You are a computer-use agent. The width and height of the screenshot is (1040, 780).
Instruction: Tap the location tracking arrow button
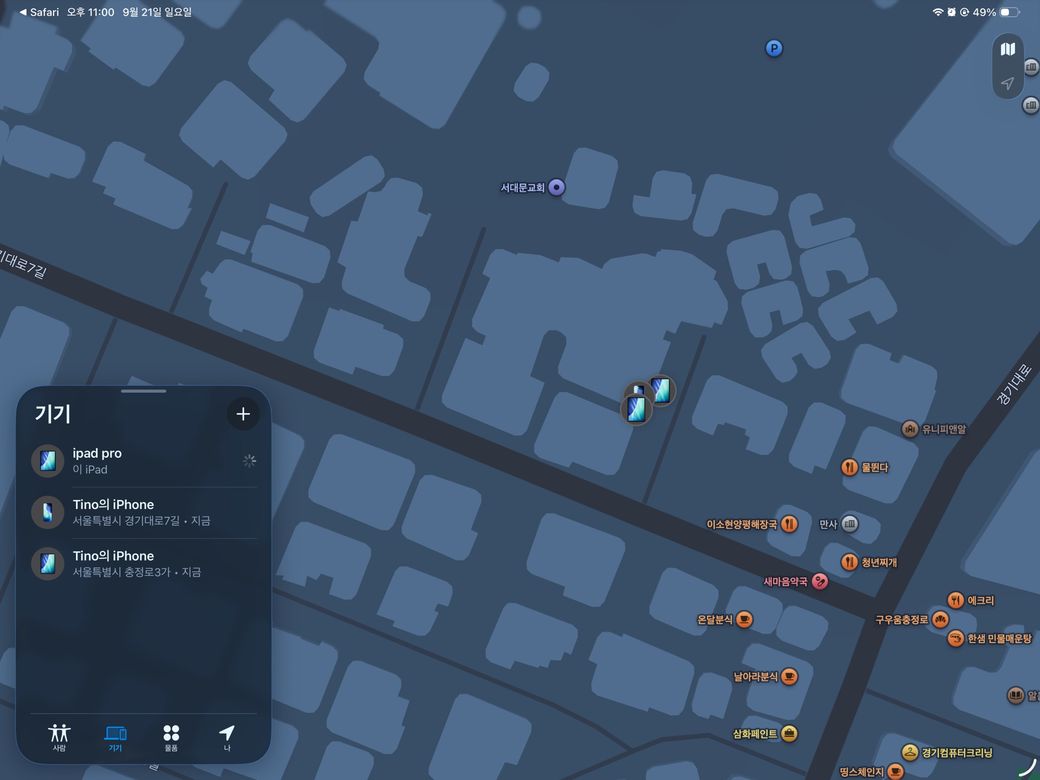point(1008,83)
